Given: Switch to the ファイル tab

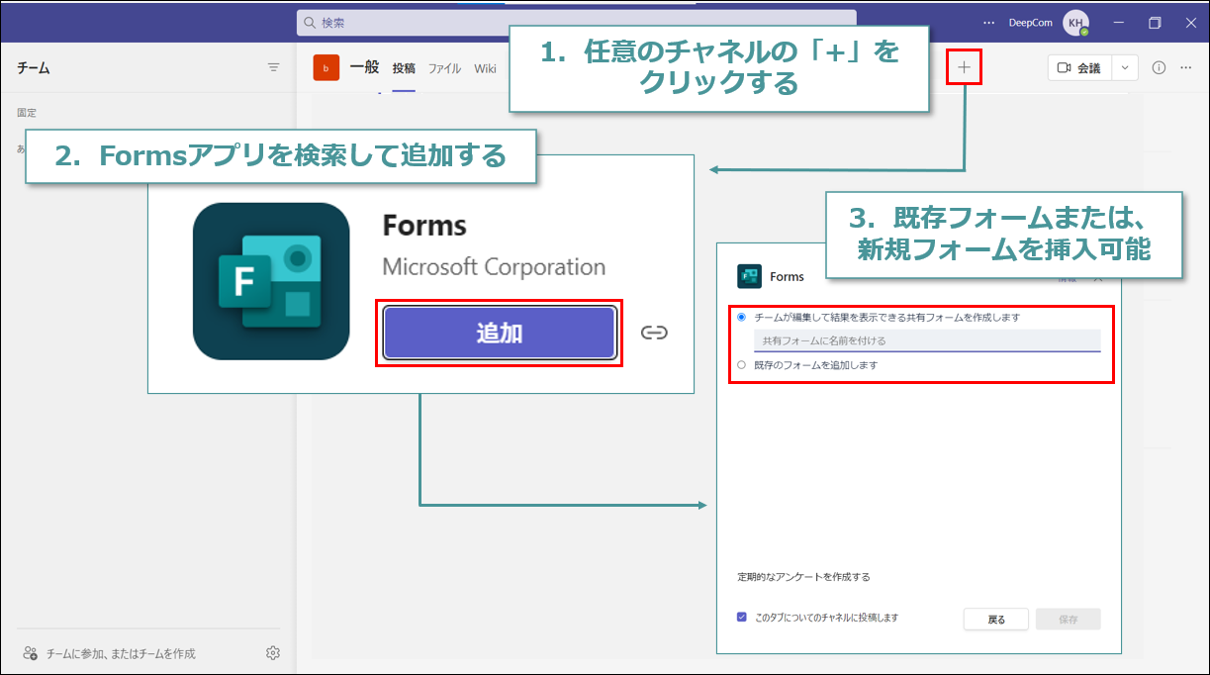Looking at the screenshot, I should pos(445,69).
